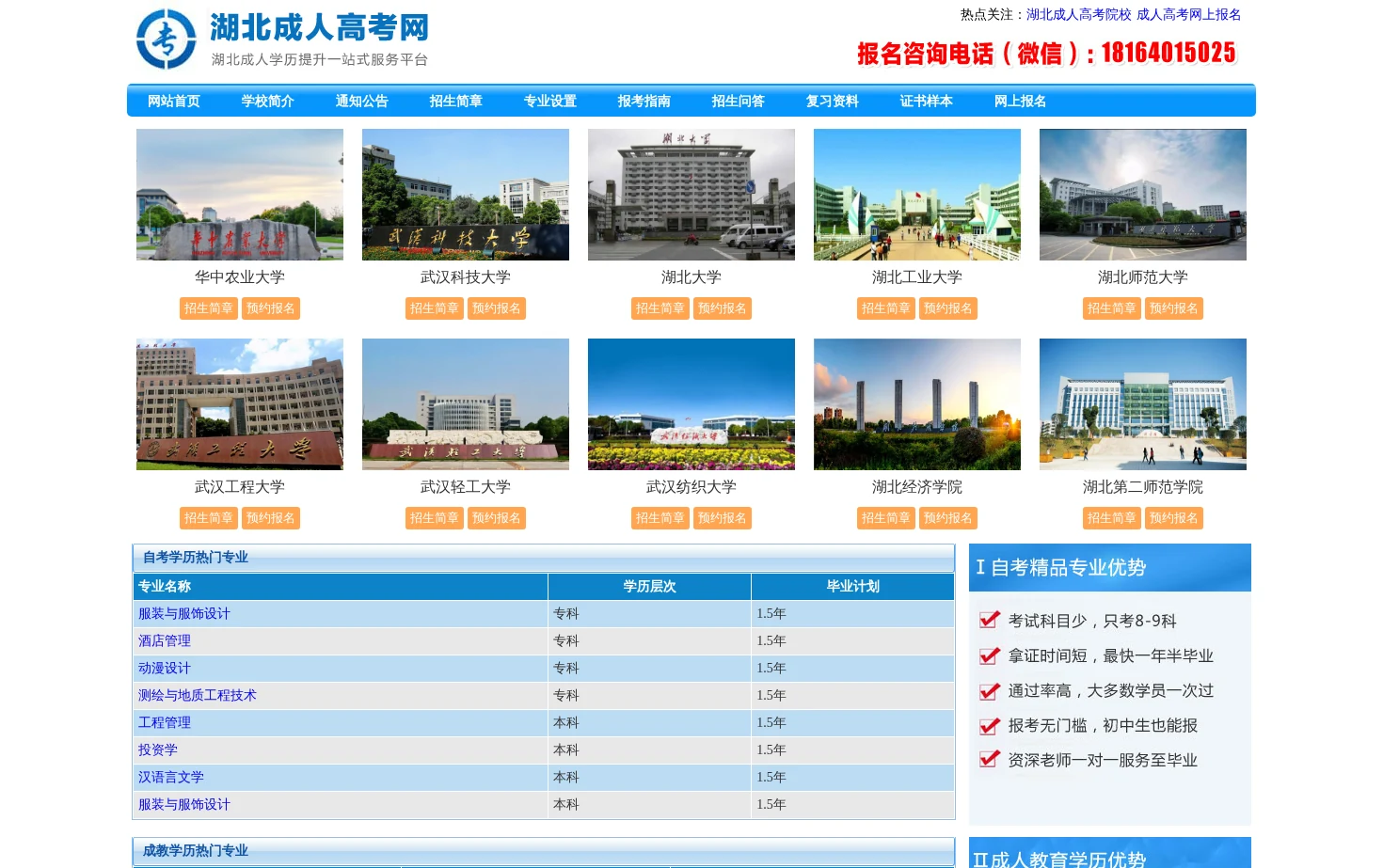Click 招生简章 button under 湖北工业大学
The width and height of the screenshot is (1383, 868).
coord(886,308)
